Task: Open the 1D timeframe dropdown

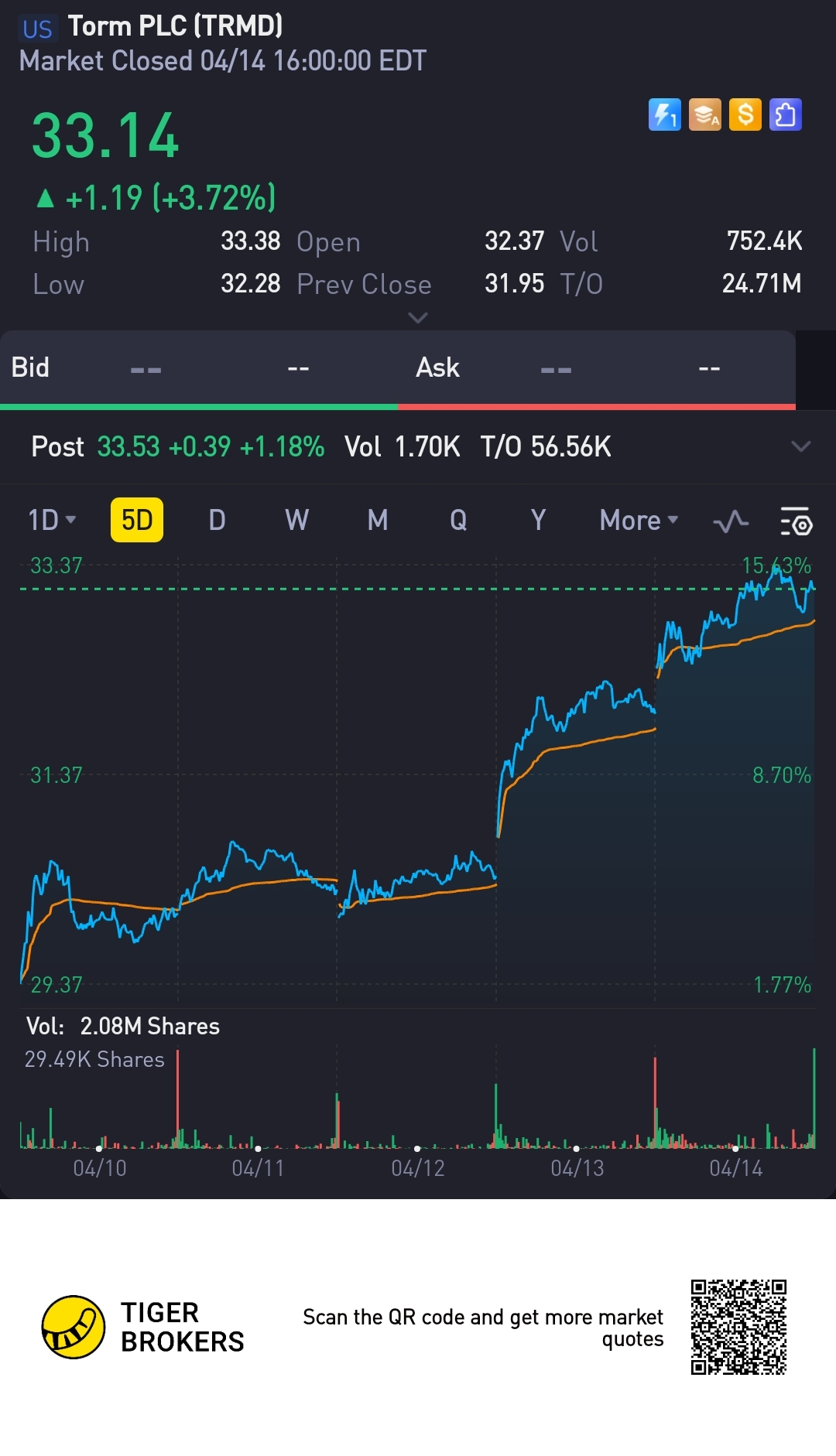Action: (x=52, y=520)
